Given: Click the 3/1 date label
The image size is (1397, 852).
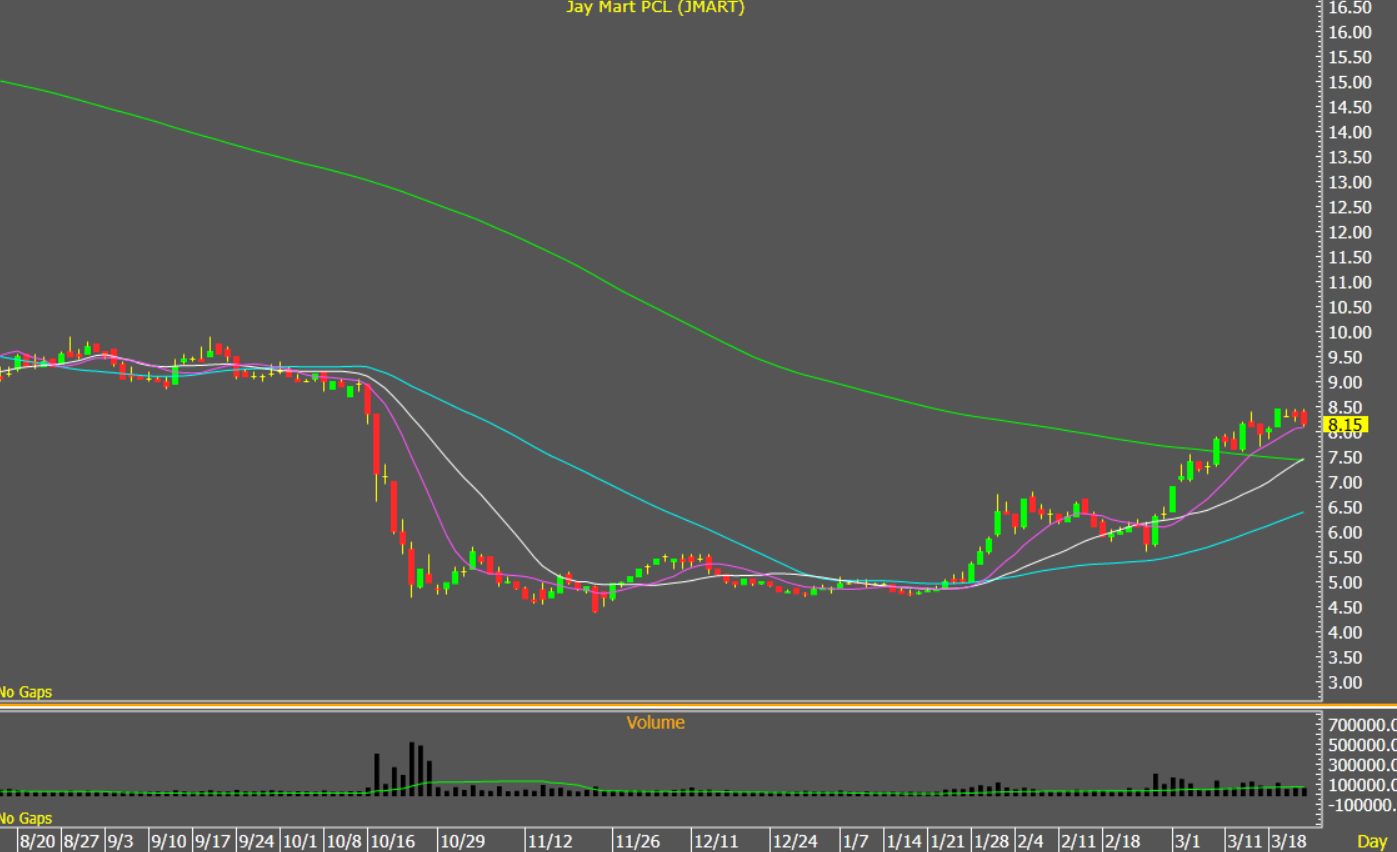Looking at the screenshot, I should 1187,842.
